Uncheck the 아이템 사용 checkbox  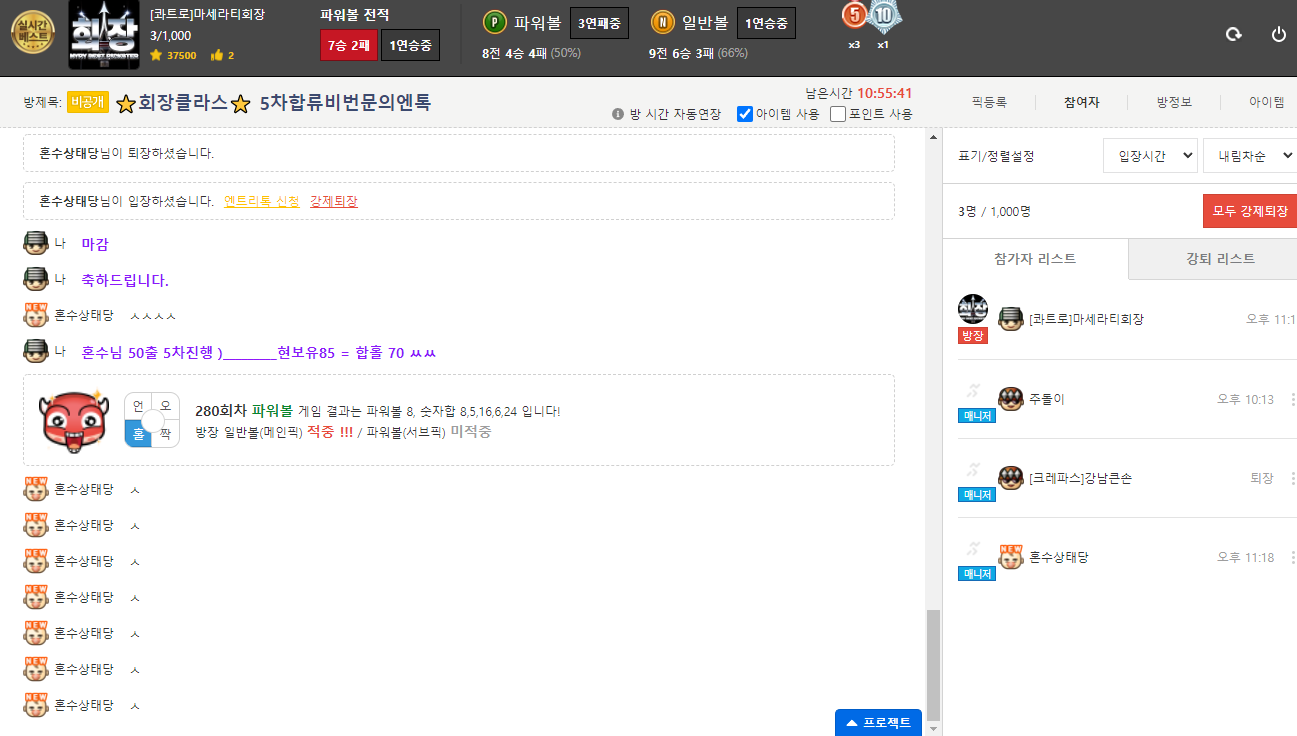point(745,114)
